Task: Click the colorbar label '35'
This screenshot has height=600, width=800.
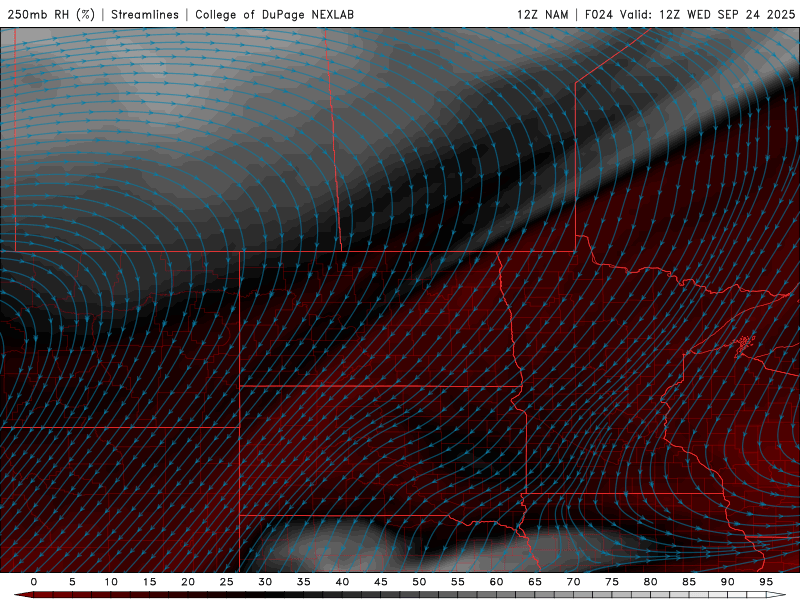Action: pyautogui.click(x=304, y=582)
